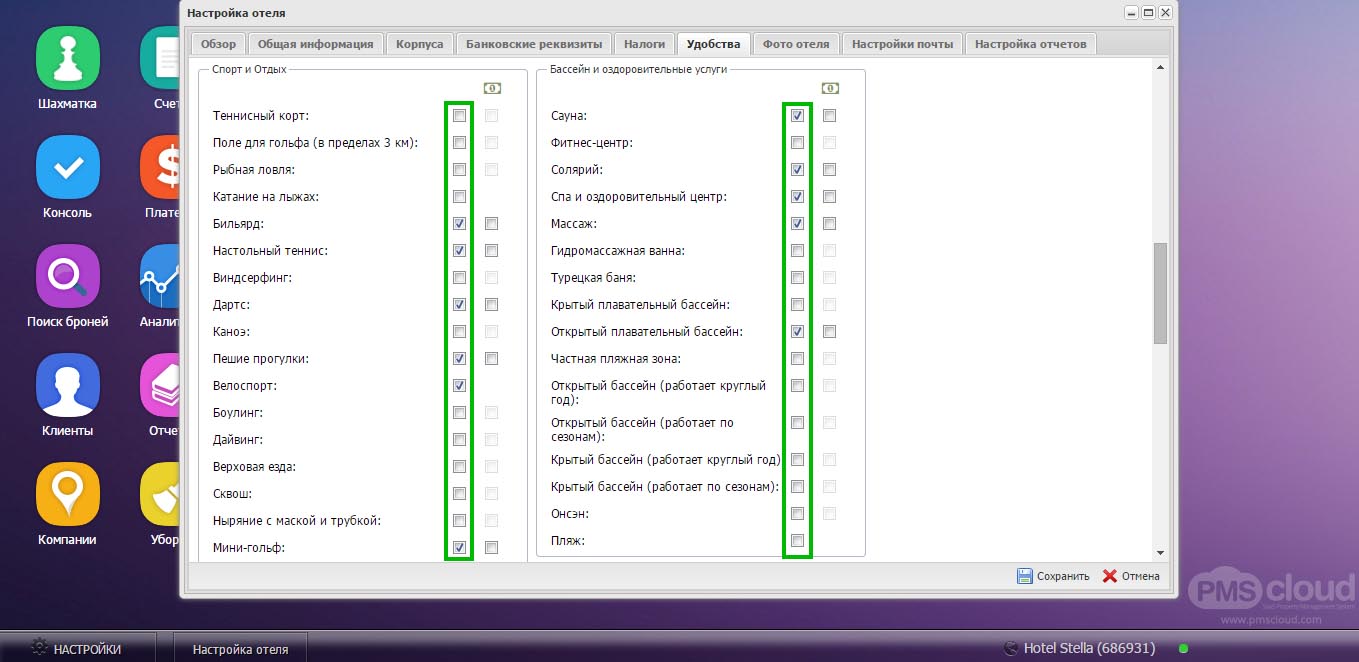Open the Настройки почты tab
The image size is (1359, 662).
[903, 44]
